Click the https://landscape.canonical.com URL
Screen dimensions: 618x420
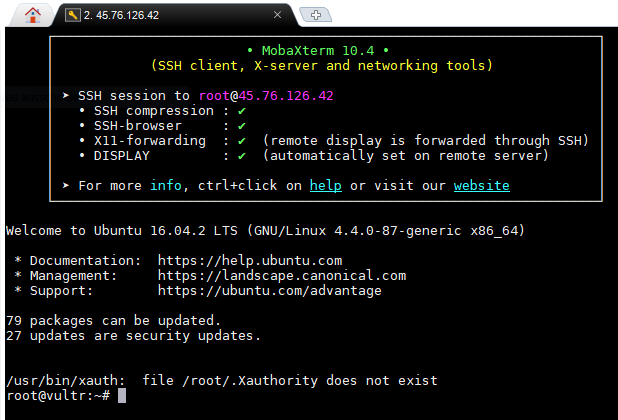tap(282, 275)
